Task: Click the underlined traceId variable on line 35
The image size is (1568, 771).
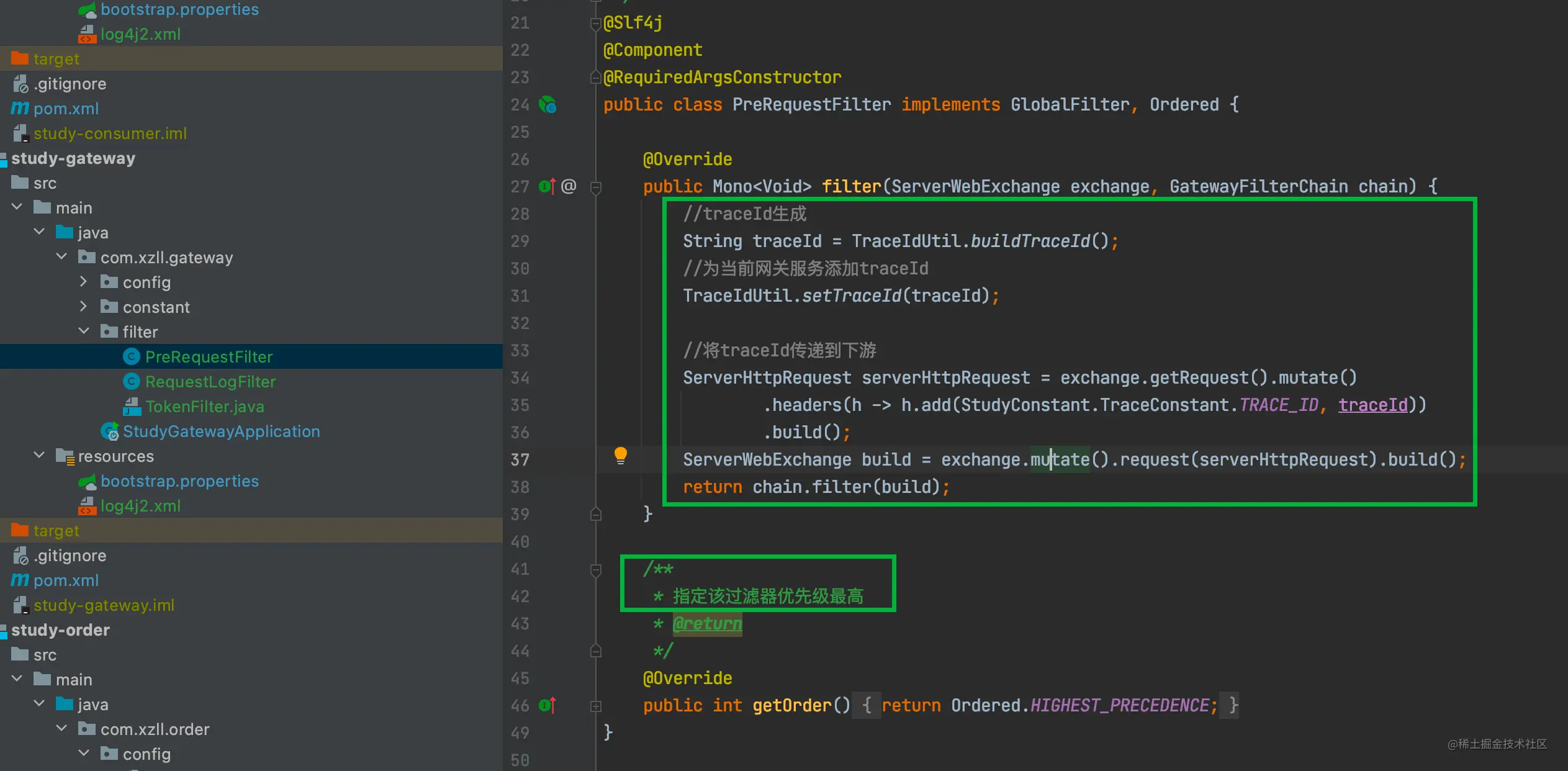Action: click(x=1372, y=405)
